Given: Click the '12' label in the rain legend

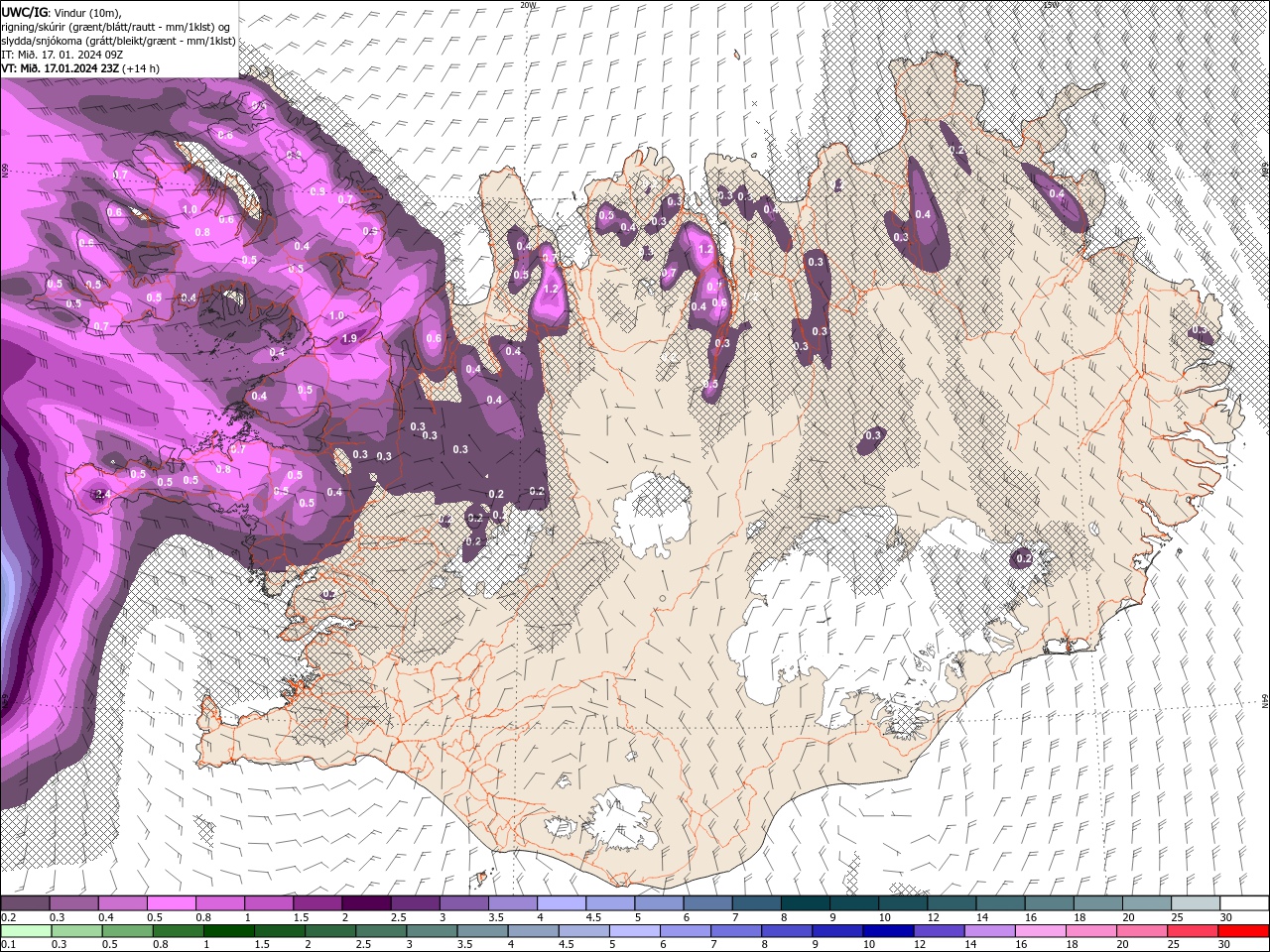Looking at the screenshot, I should tap(919, 945).
